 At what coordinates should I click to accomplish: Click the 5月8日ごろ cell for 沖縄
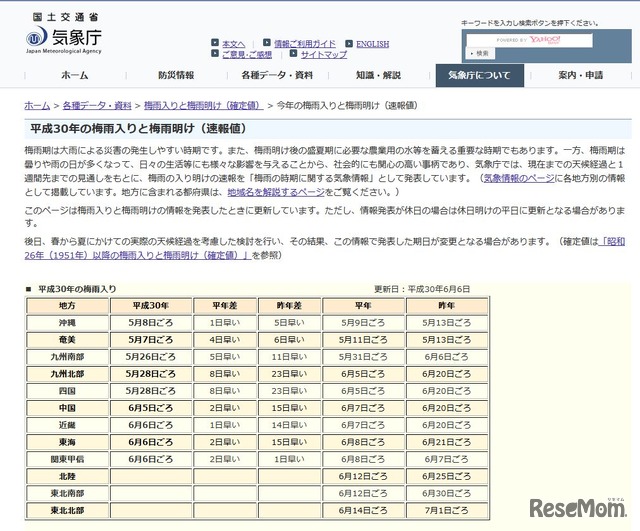click(x=151, y=323)
